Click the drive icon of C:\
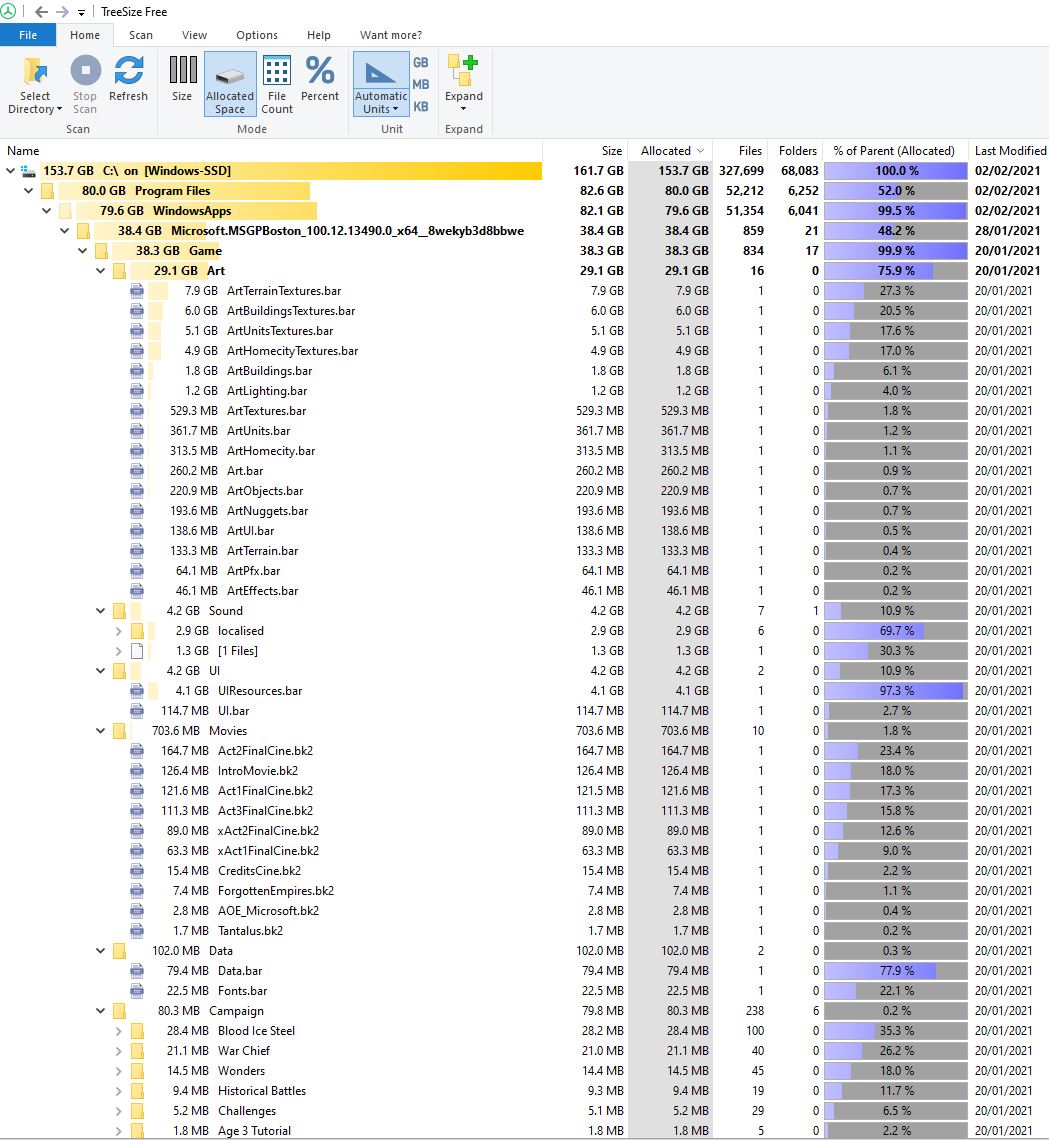1049x1140 pixels. pos(28,171)
